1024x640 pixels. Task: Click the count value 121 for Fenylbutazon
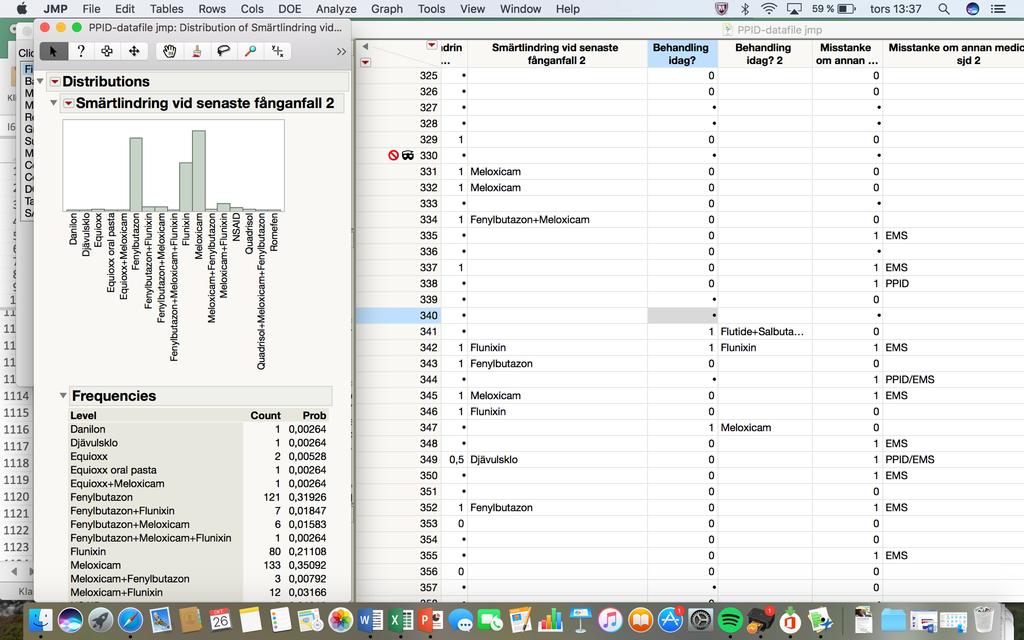(272, 497)
